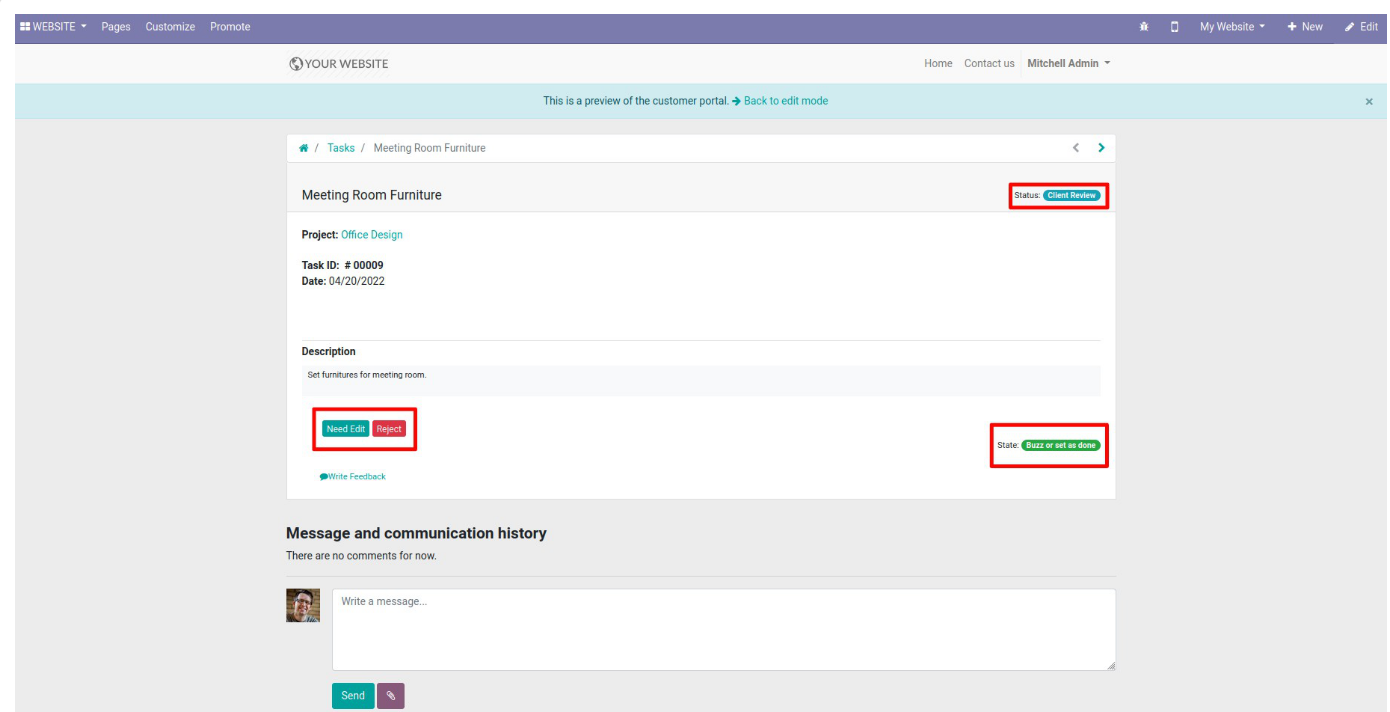Click the bug debug icon
The height and width of the screenshot is (712, 1390).
coord(1144,26)
